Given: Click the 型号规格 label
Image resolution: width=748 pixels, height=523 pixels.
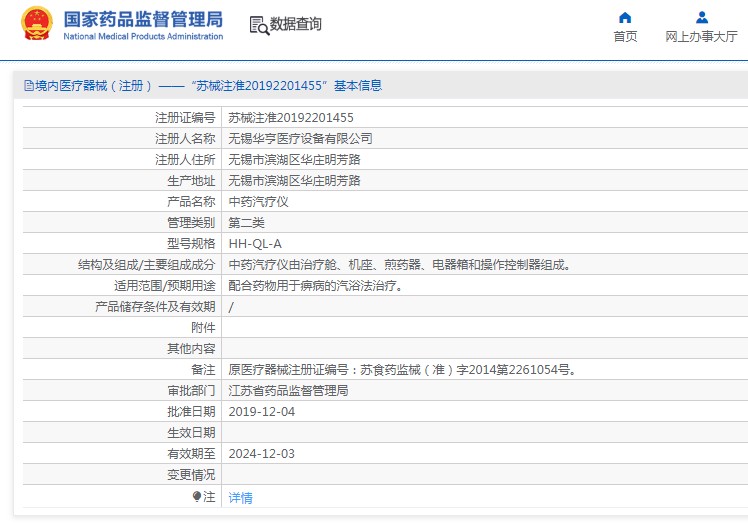Looking at the screenshot, I should click(191, 243).
